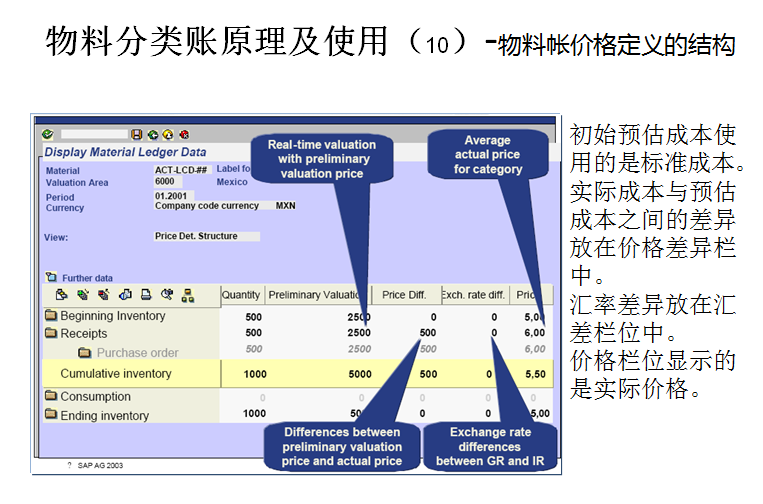Click the Purchase order preliminary valuation 2500
This screenshot has width=763, height=504.
coord(359,349)
